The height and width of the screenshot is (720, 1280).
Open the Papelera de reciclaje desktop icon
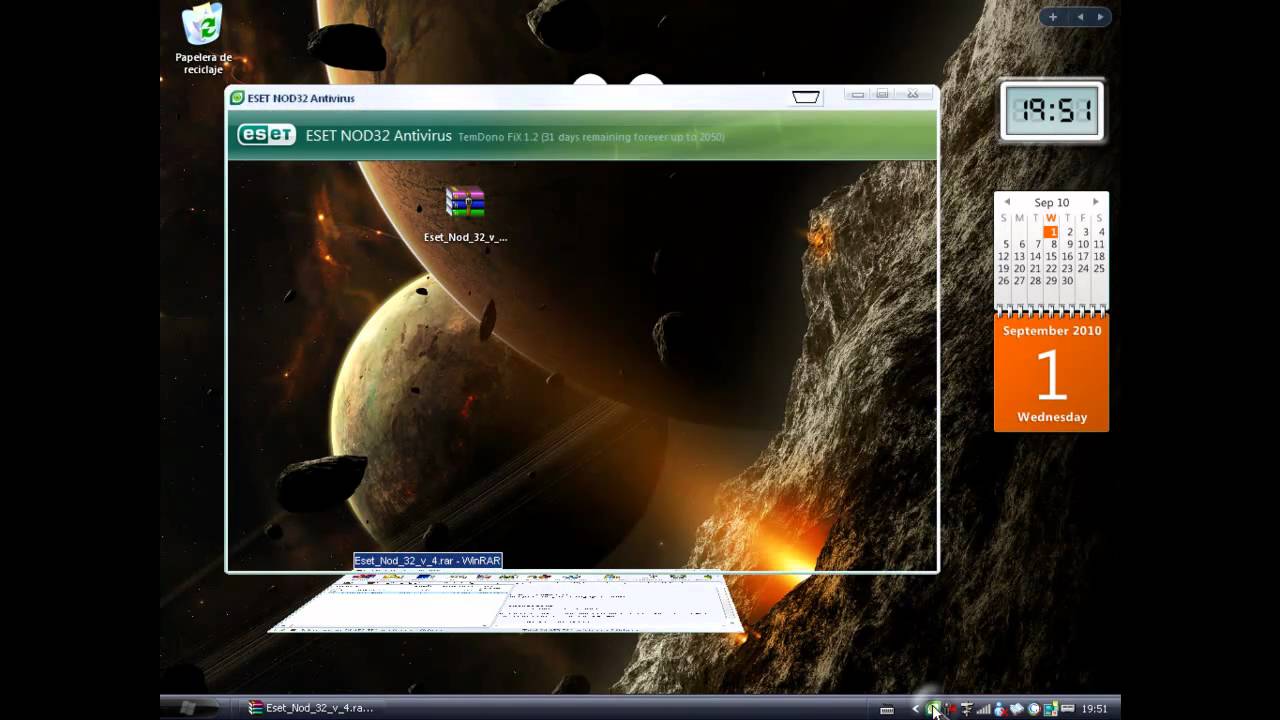[203, 40]
